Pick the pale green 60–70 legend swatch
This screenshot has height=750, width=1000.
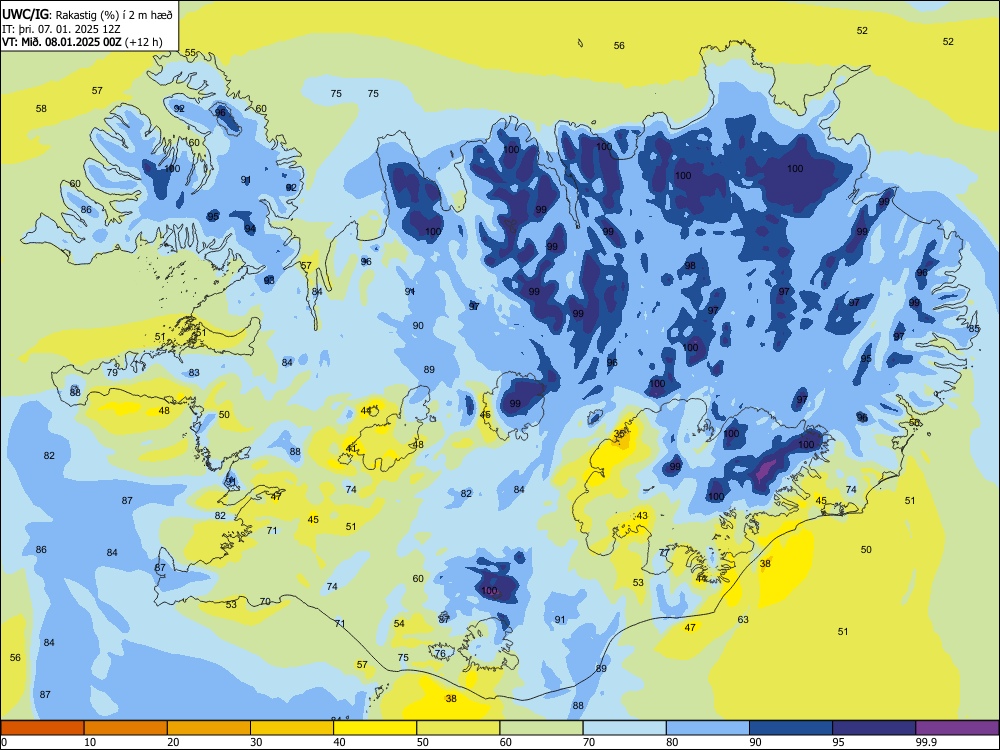541,728
